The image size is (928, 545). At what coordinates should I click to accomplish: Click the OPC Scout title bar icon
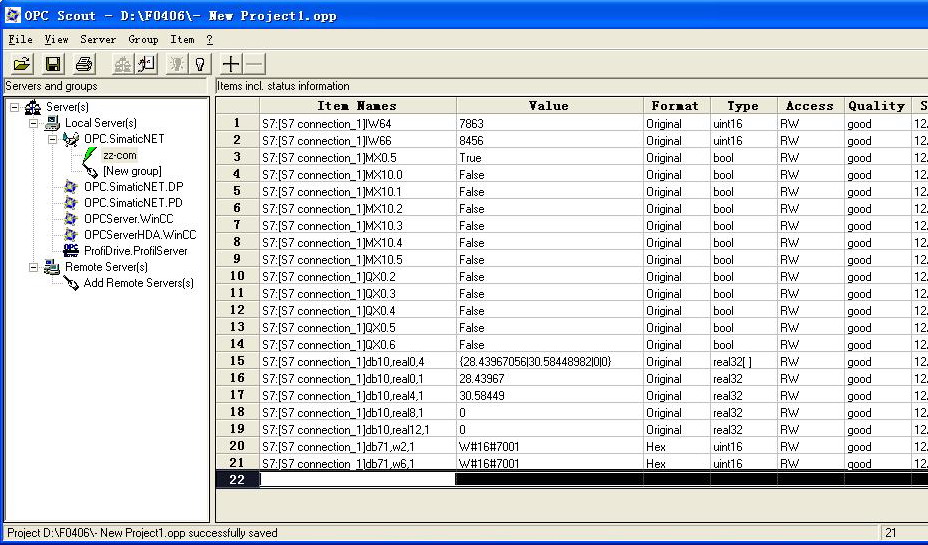[12, 15]
